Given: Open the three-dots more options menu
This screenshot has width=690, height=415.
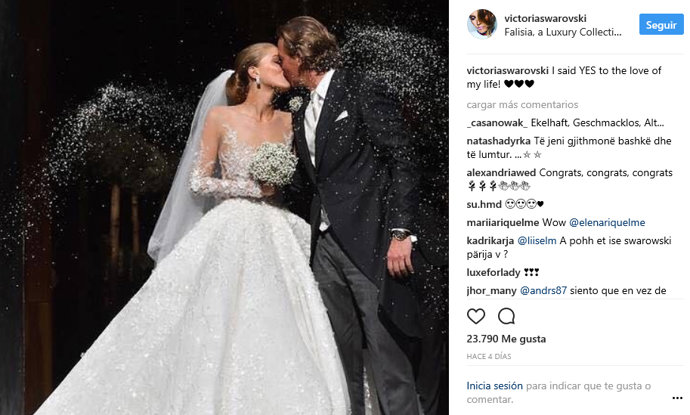Looking at the screenshot, I should (677, 398).
